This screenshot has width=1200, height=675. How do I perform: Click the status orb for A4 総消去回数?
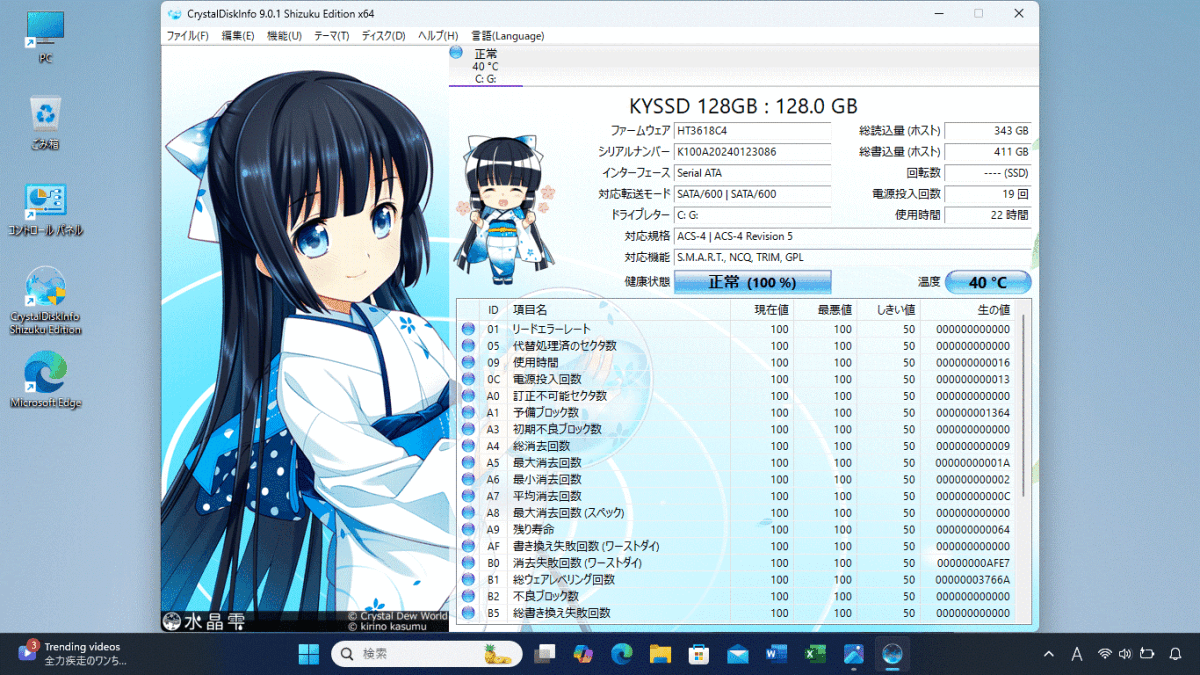tap(468, 446)
